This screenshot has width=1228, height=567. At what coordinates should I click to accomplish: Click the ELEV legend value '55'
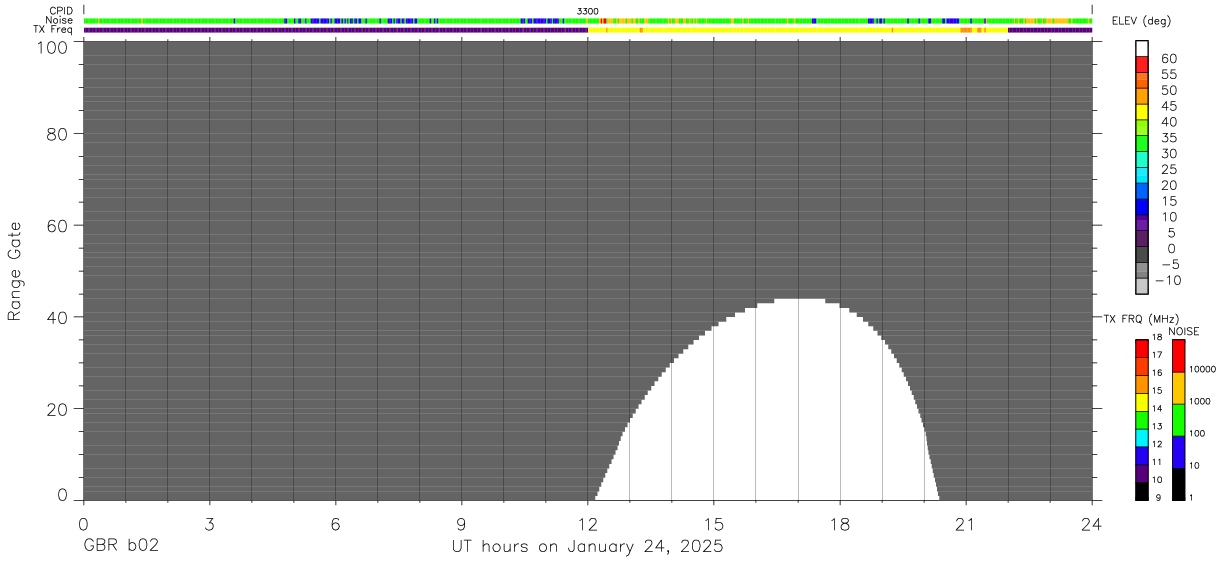(1168, 74)
